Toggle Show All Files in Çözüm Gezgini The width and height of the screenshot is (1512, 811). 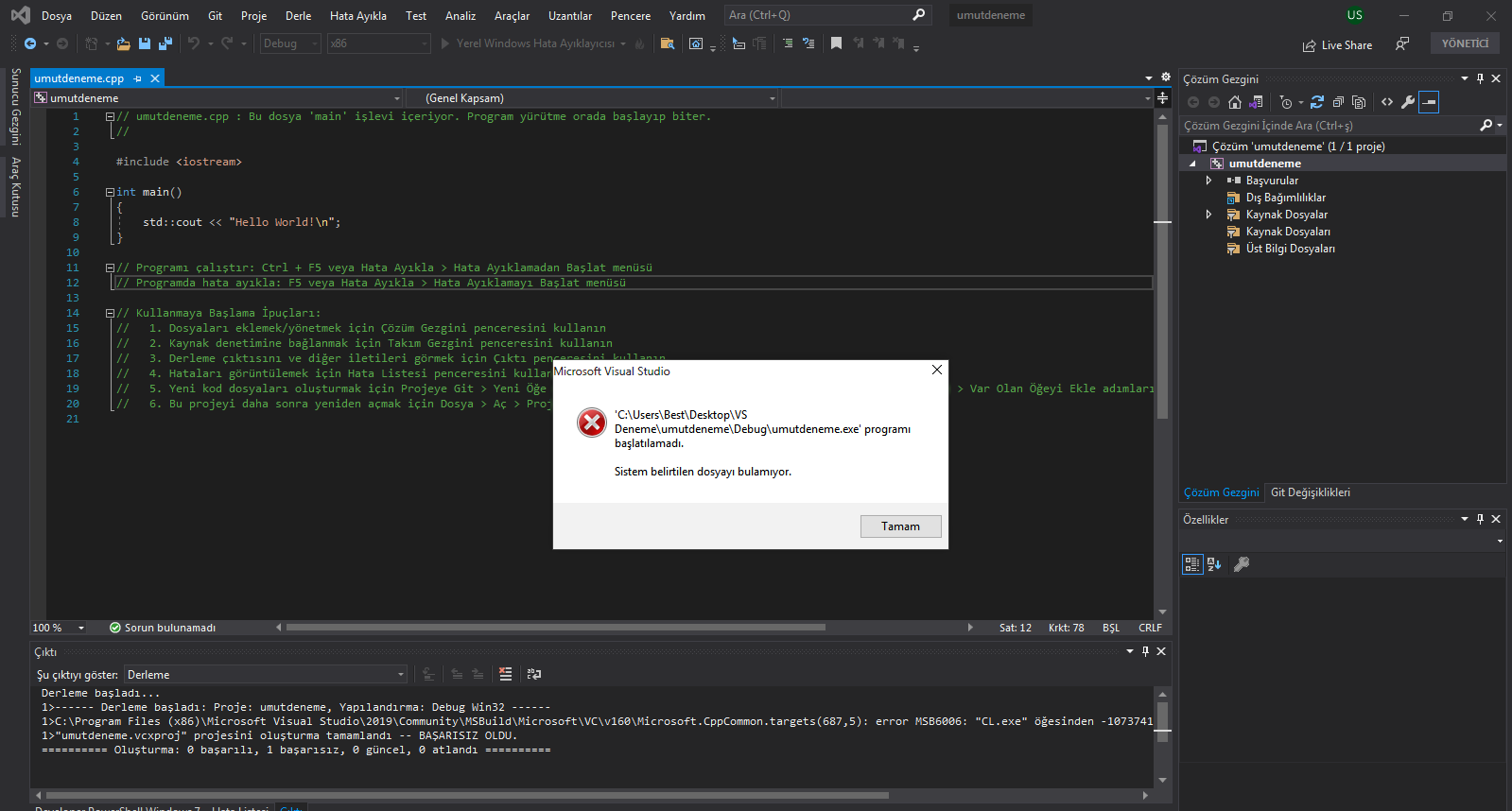(x=1359, y=102)
